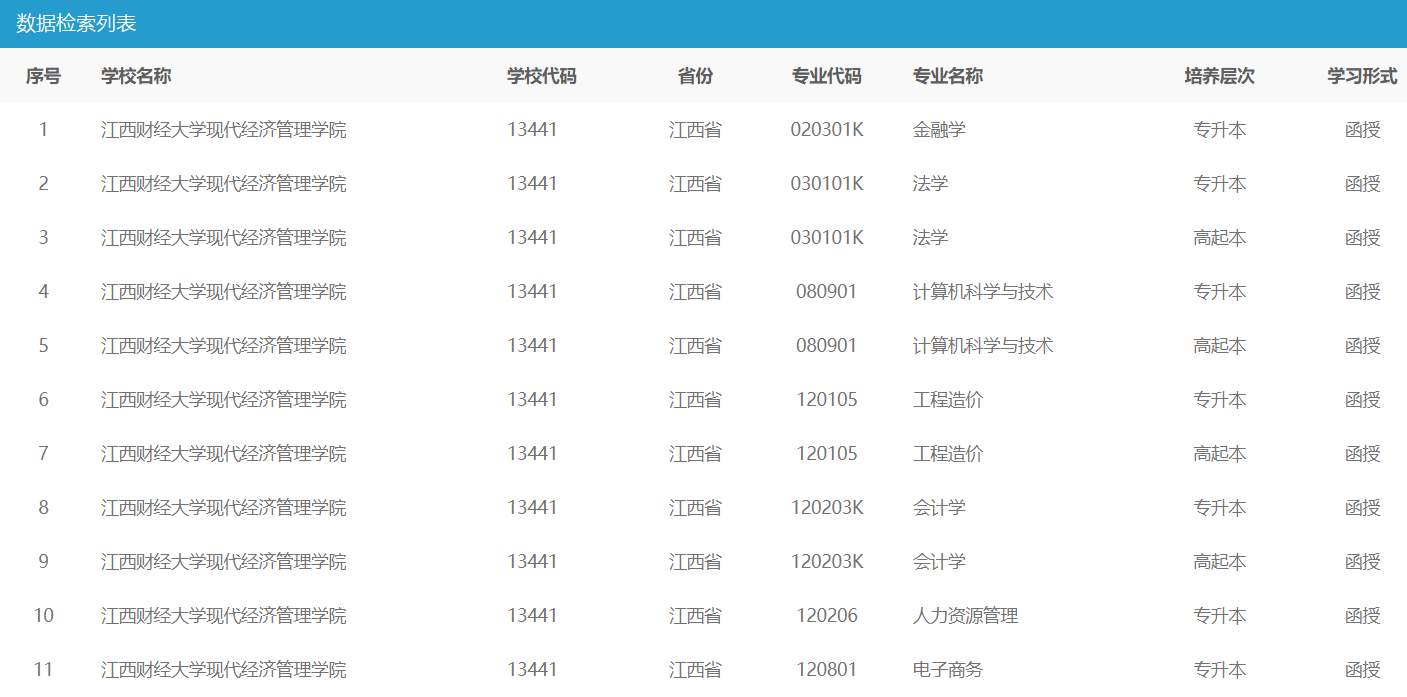Click 计算机科学与技术 in row 4

[x=983, y=292]
